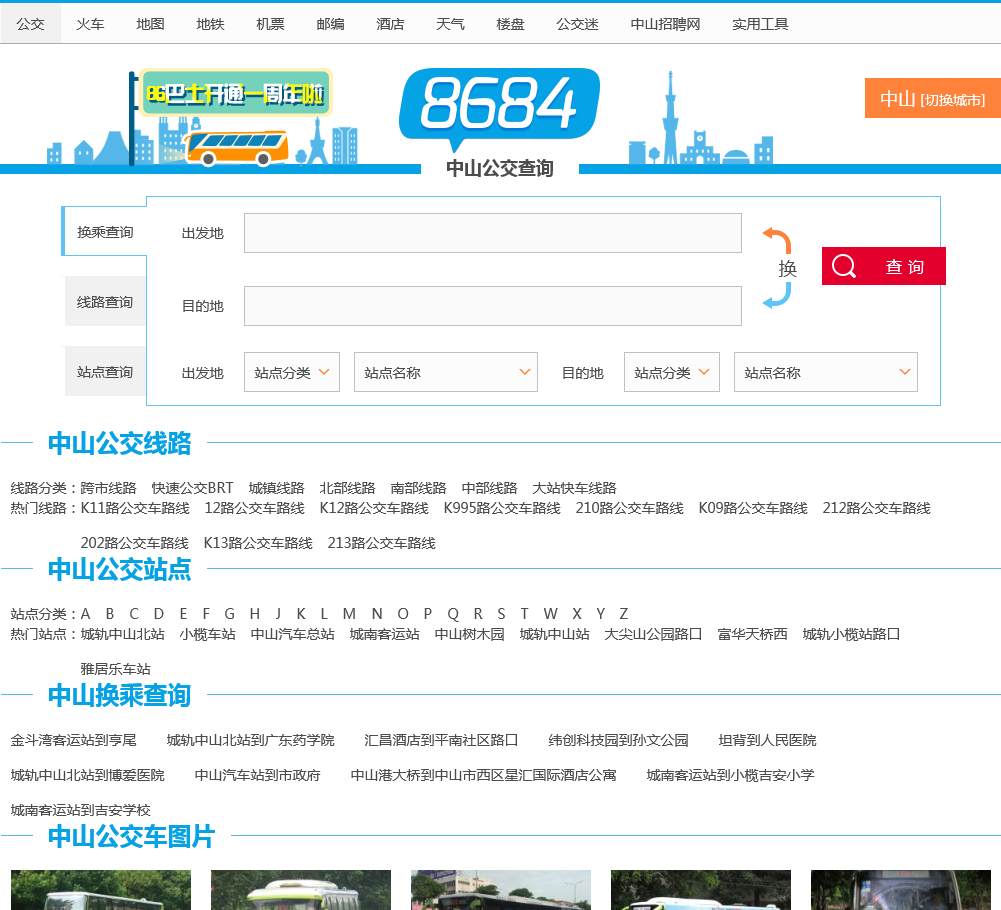The width and height of the screenshot is (1001, 910).
Task: Select station category letter A
Action: pos(85,614)
